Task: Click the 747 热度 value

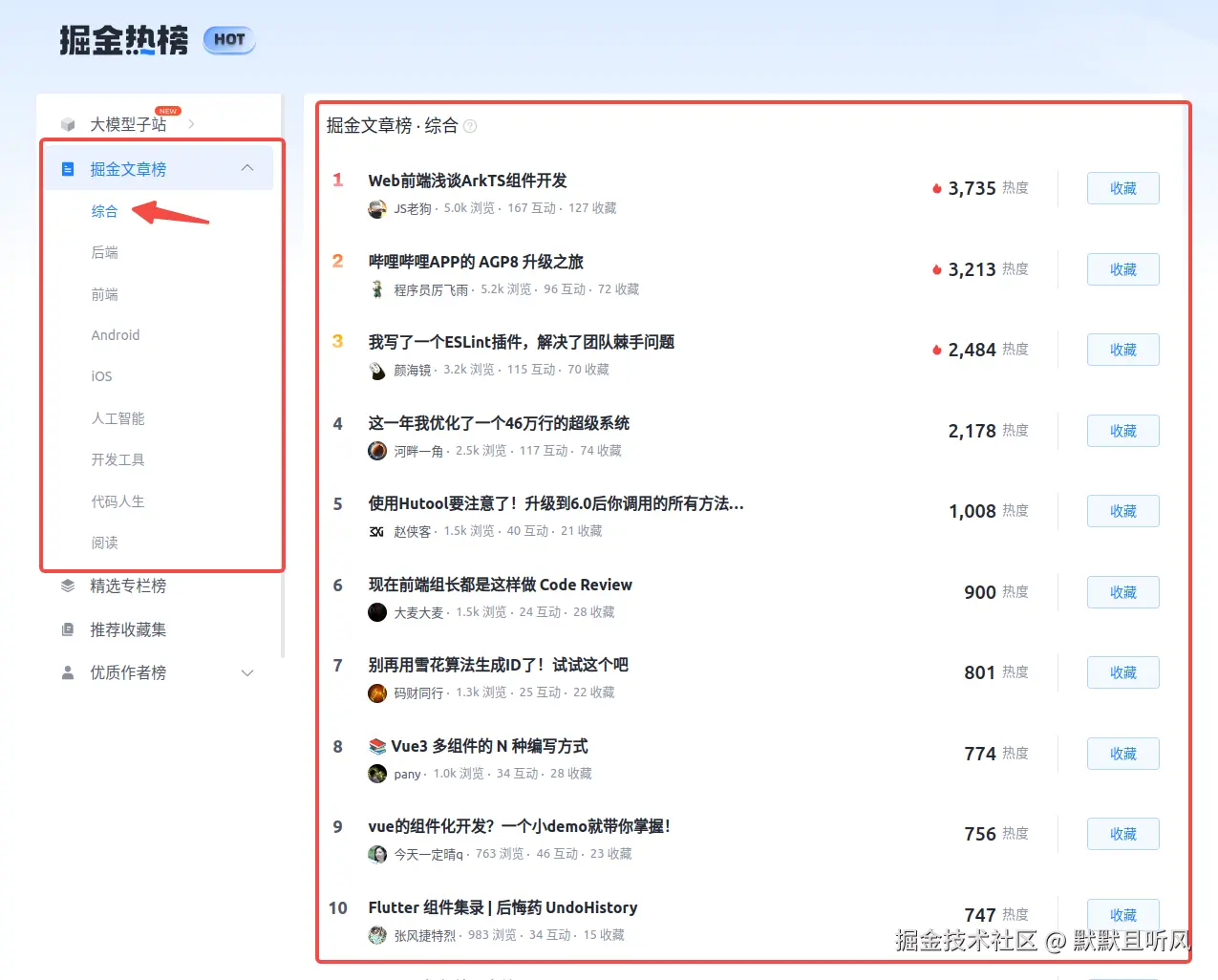Action: [x=980, y=915]
